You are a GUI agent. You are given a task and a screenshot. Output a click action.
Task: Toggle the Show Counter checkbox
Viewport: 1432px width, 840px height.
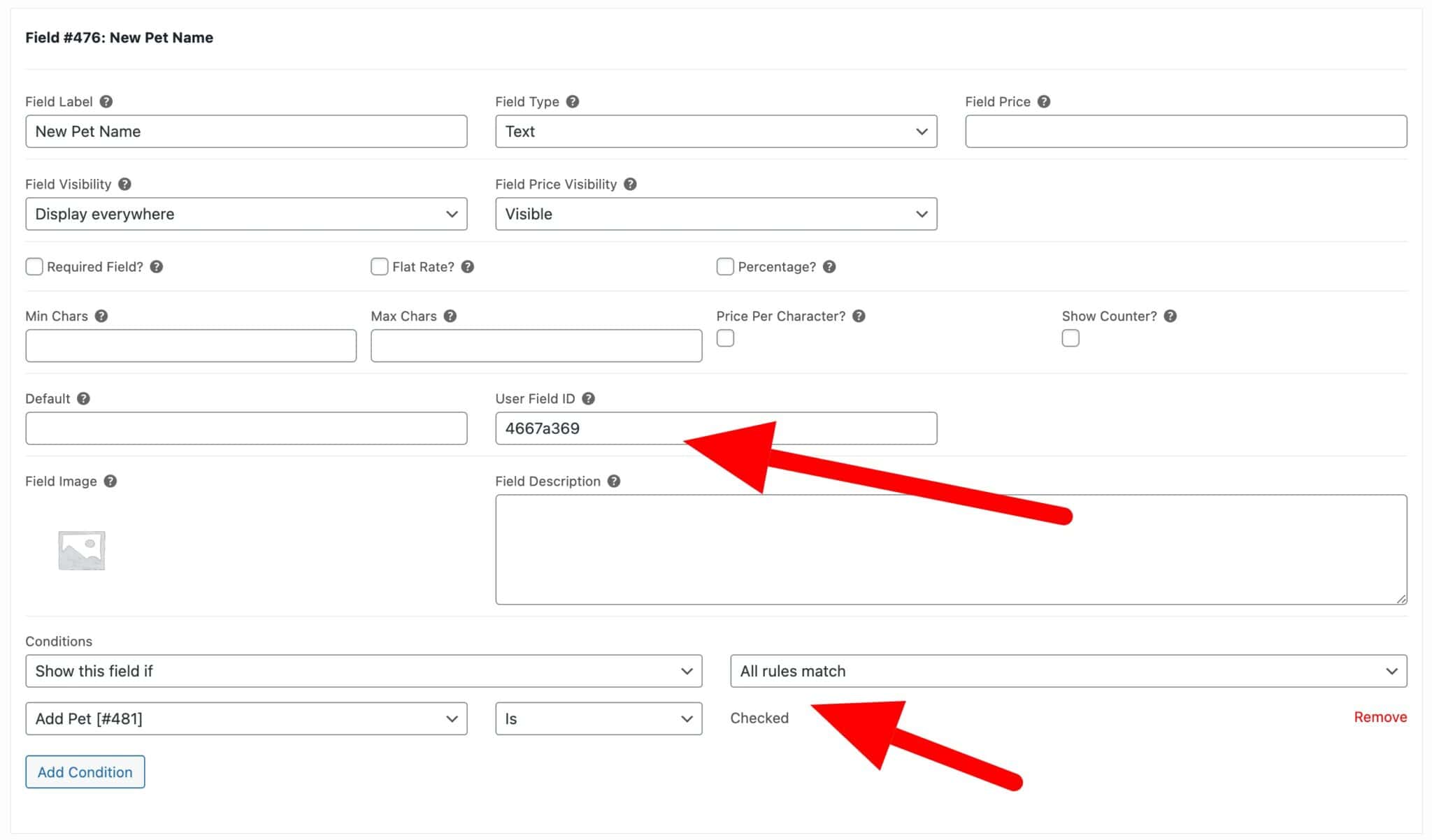[1071, 338]
